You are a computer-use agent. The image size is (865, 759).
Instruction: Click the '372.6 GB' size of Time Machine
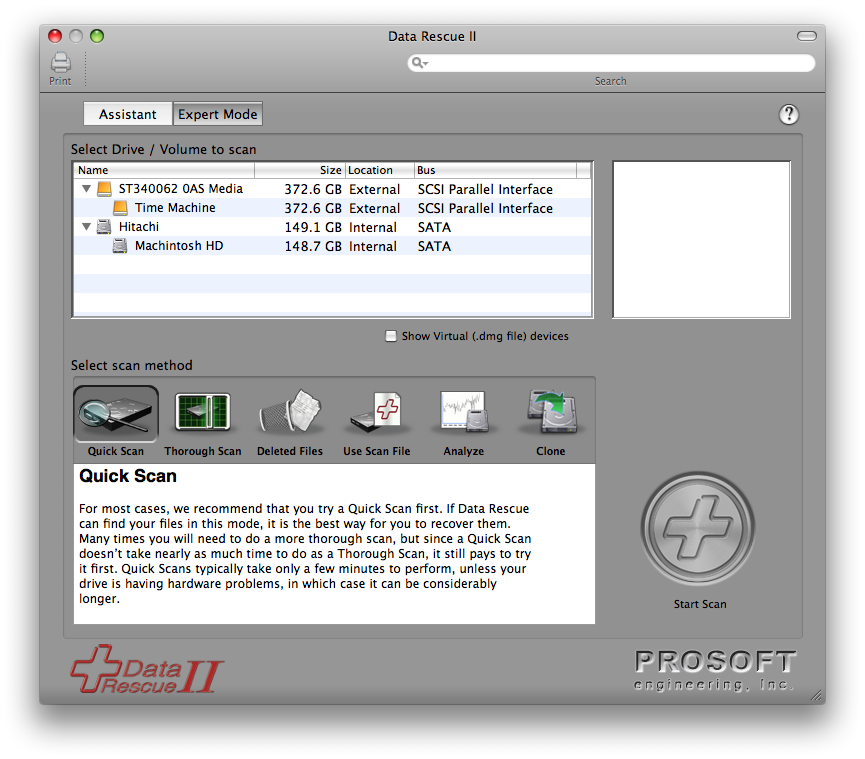(x=313, y=209)
